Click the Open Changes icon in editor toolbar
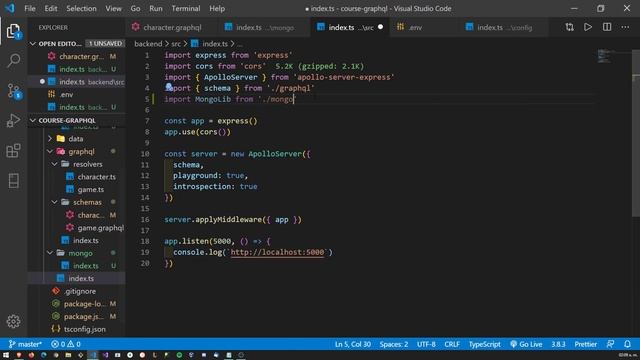 click(569, 27)
